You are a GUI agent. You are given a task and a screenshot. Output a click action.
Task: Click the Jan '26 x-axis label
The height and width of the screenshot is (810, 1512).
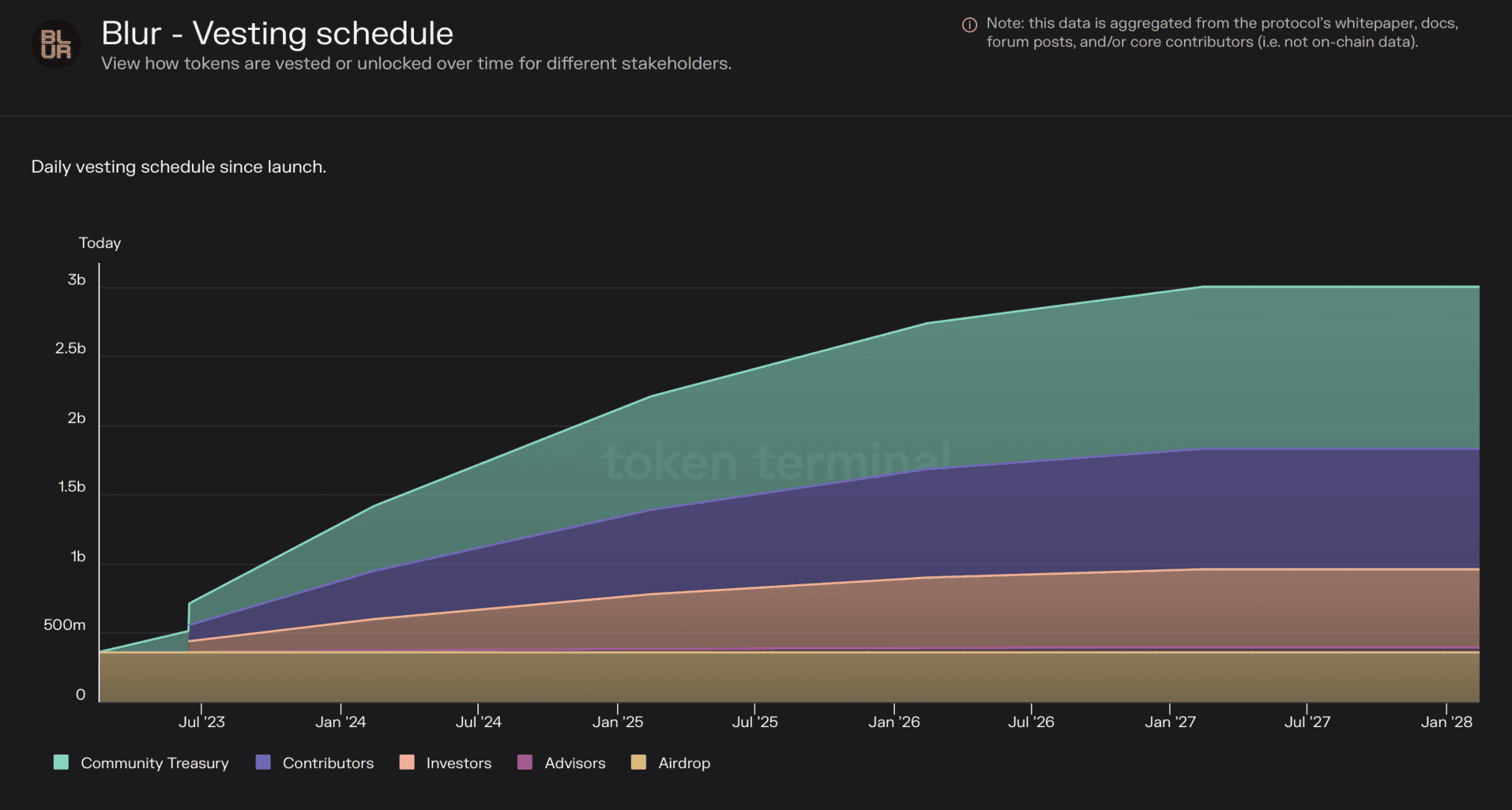click(x=894, y=722)
